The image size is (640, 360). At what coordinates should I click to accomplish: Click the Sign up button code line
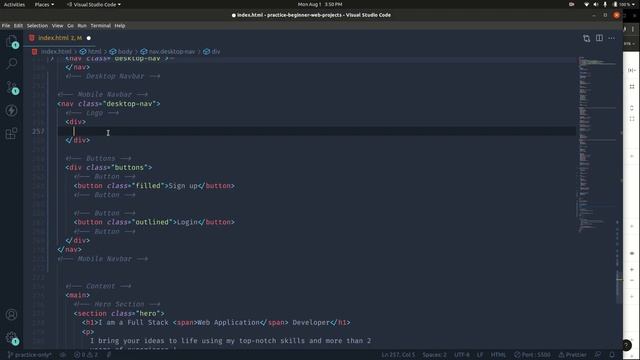coord(154,186)
